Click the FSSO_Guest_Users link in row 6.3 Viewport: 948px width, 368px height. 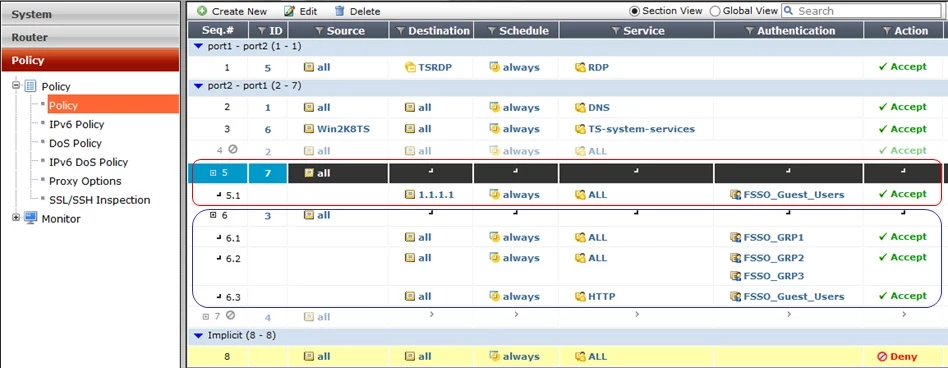tap(794, 296)
